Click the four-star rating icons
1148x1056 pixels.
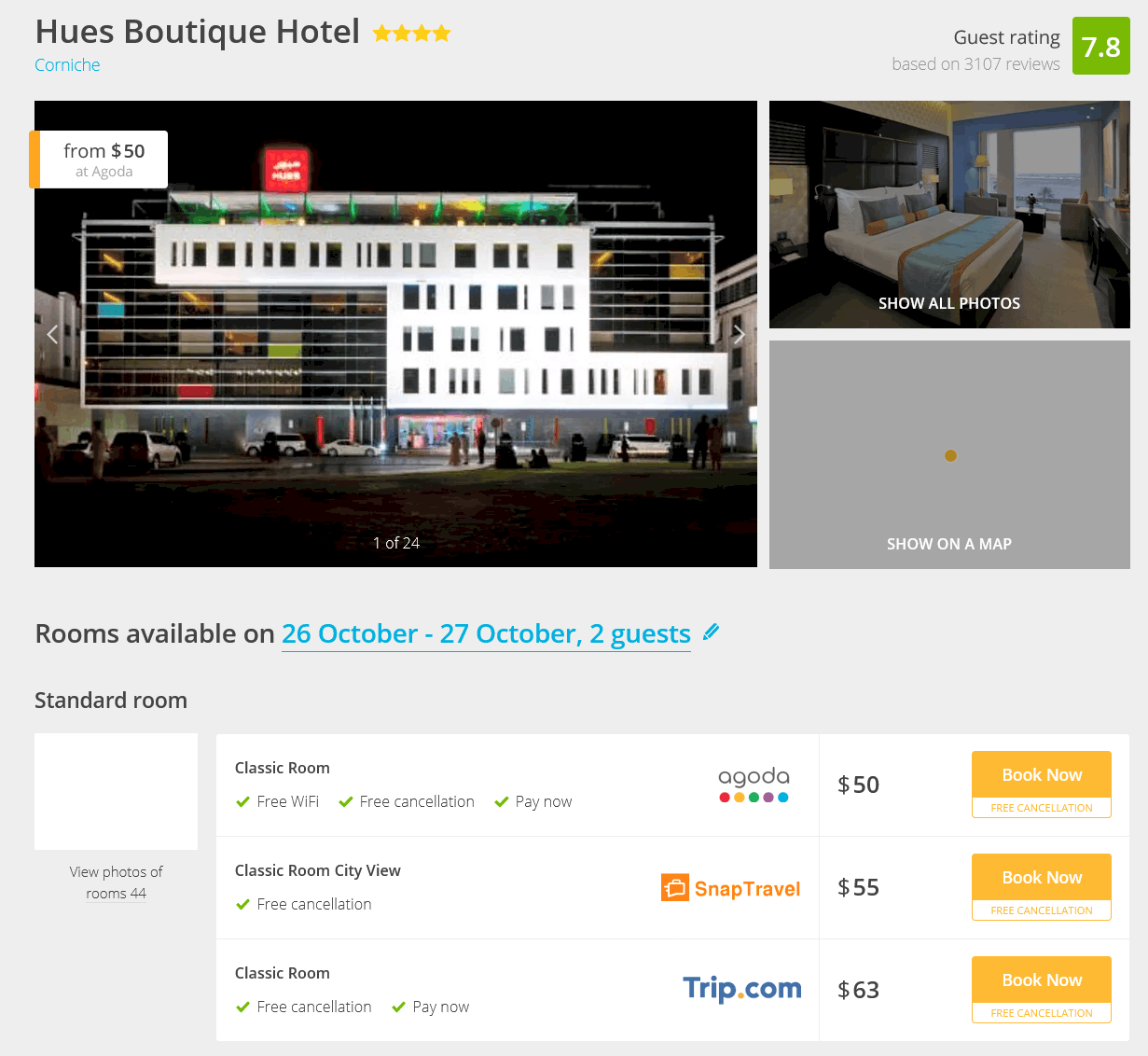[412, 34]
